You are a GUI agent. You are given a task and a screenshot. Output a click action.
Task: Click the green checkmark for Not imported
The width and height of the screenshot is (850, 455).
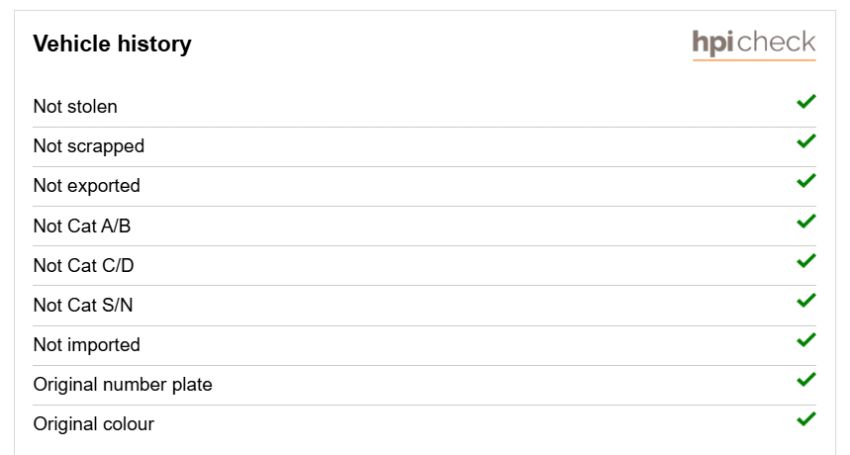coord(806,340)
